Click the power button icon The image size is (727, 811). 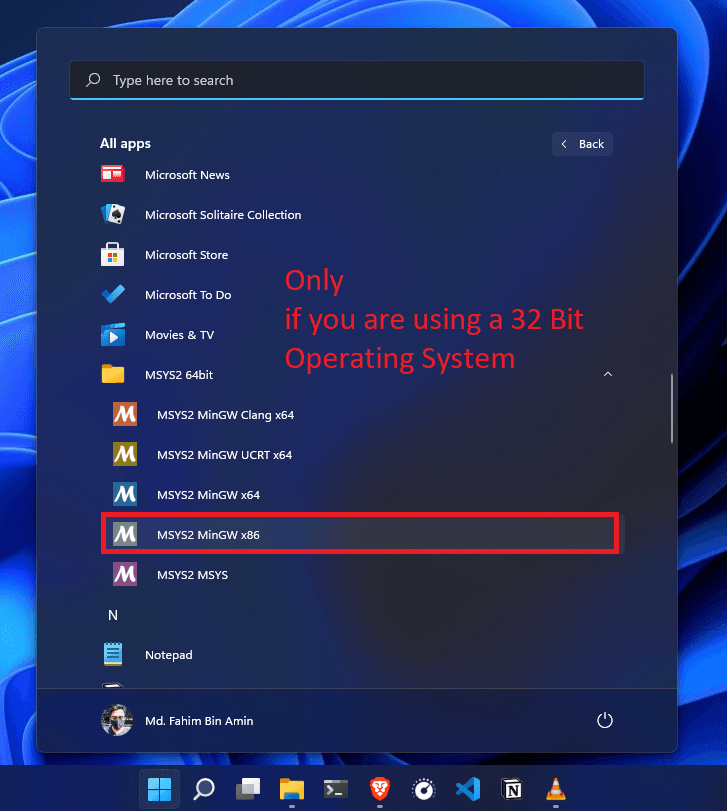(x=604, y=720)
